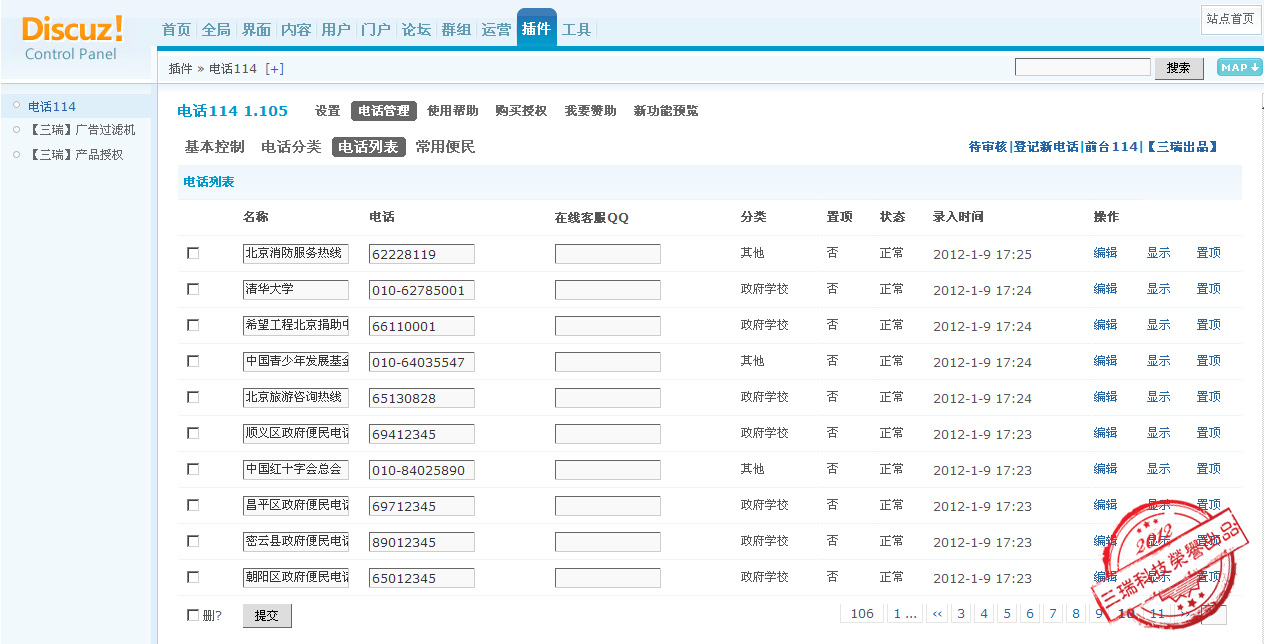Screen dimensions: 1264x644
Task: Switch to the 电话分类 sub-tab
Action: pos(291,147)
